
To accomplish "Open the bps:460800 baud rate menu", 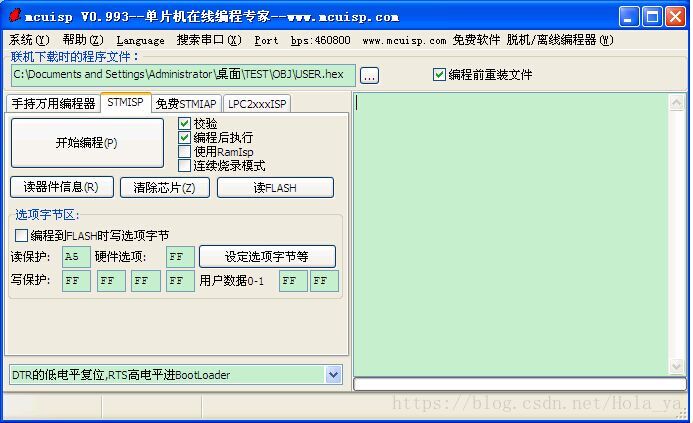I will click(320, 40).
